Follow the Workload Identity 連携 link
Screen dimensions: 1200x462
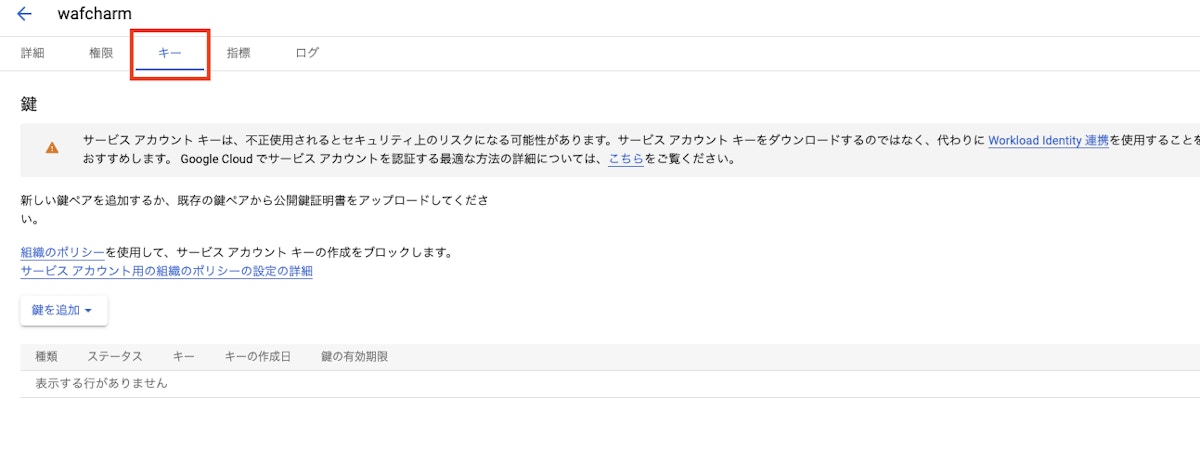pos(1048,141)
